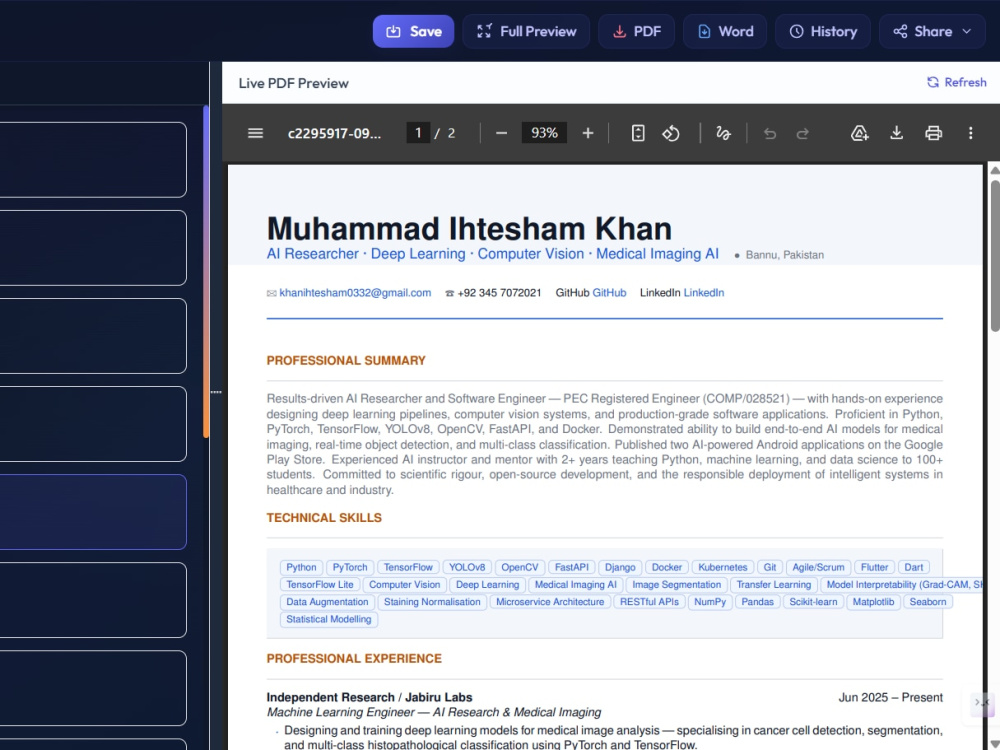
Task: Click the Jun 2025 – Present date
Action: (x=890, y=697)
